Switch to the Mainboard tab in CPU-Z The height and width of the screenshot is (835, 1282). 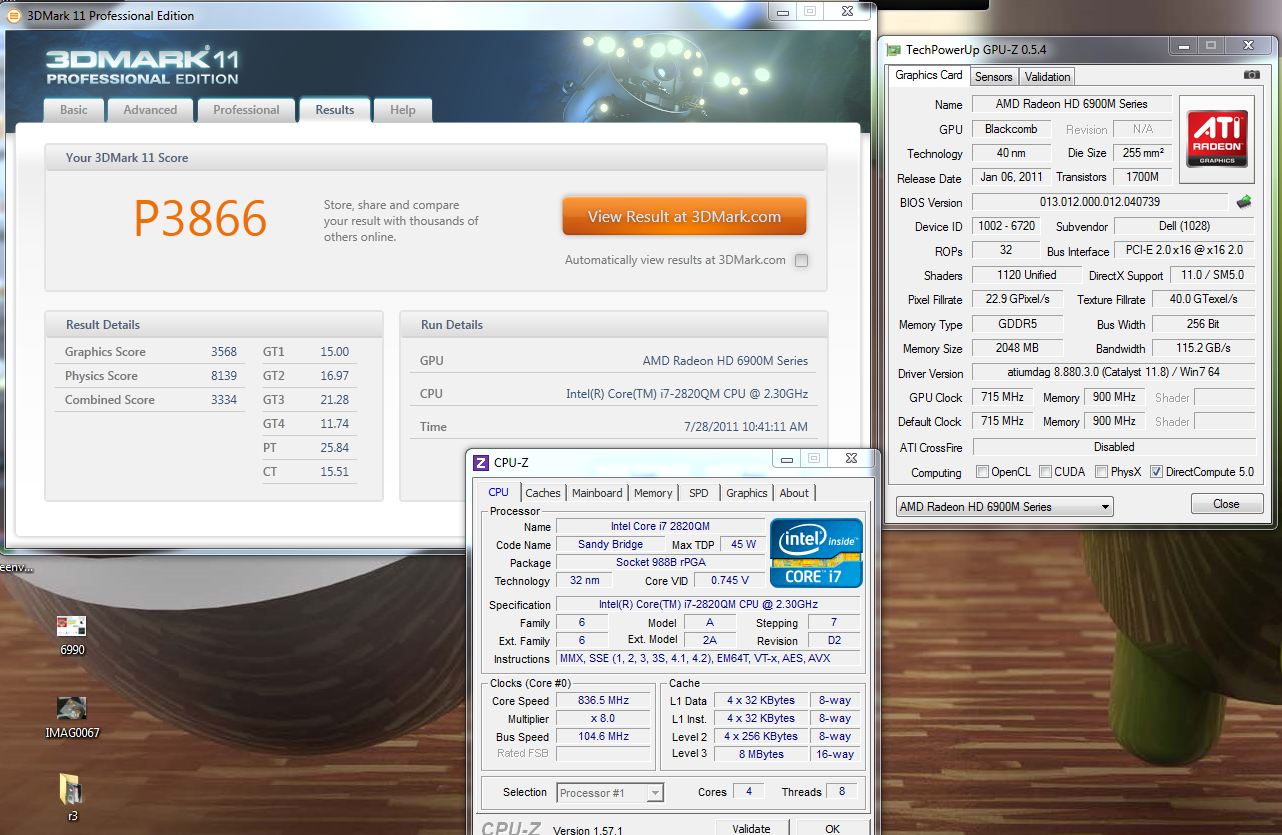click(597, 493)
